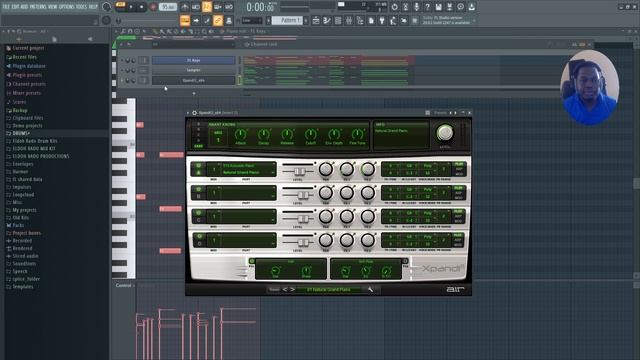The width and height of the screenshot is (640, 360).
Task: Toggle power button for Xpand!2 part C
Action: click(198, 213)
